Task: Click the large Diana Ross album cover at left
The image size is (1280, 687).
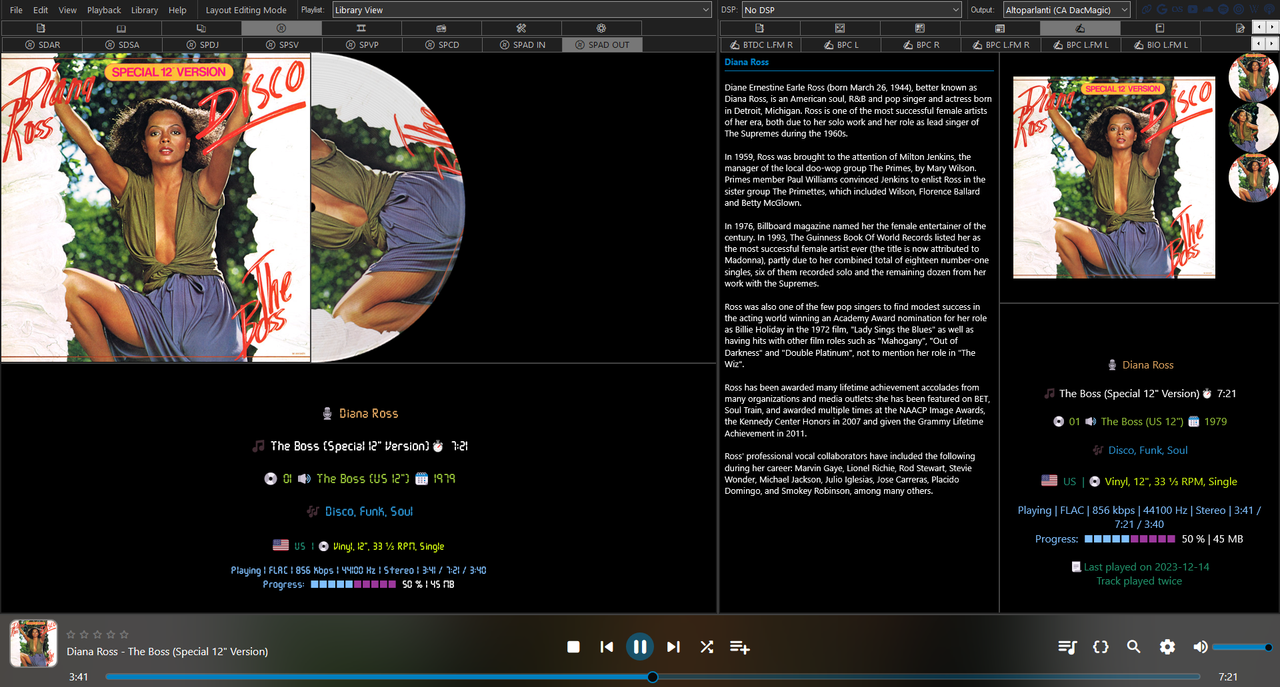Action: [156, 207]
